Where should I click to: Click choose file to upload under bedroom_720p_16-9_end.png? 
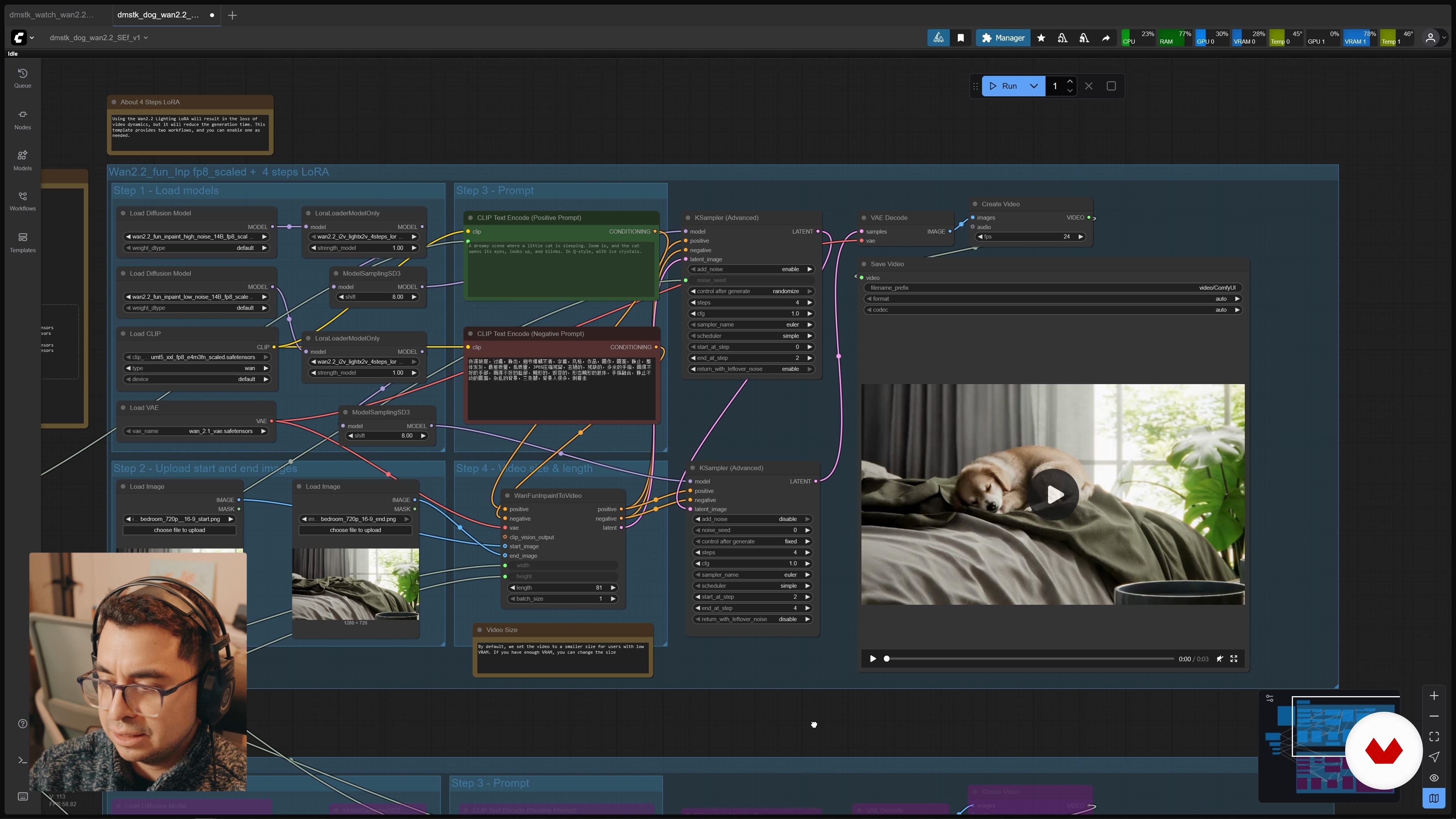[356, 530]
